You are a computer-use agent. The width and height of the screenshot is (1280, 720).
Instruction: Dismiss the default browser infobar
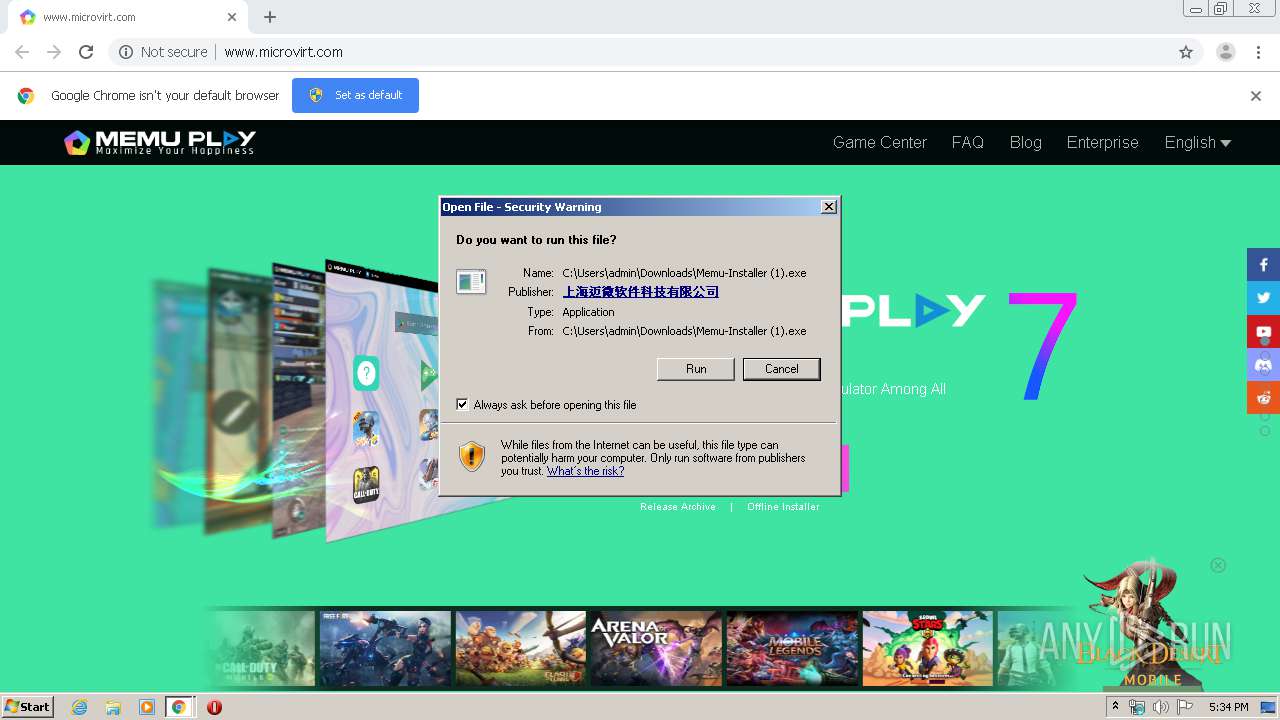pyautogui.click(x=1256, y=96)
